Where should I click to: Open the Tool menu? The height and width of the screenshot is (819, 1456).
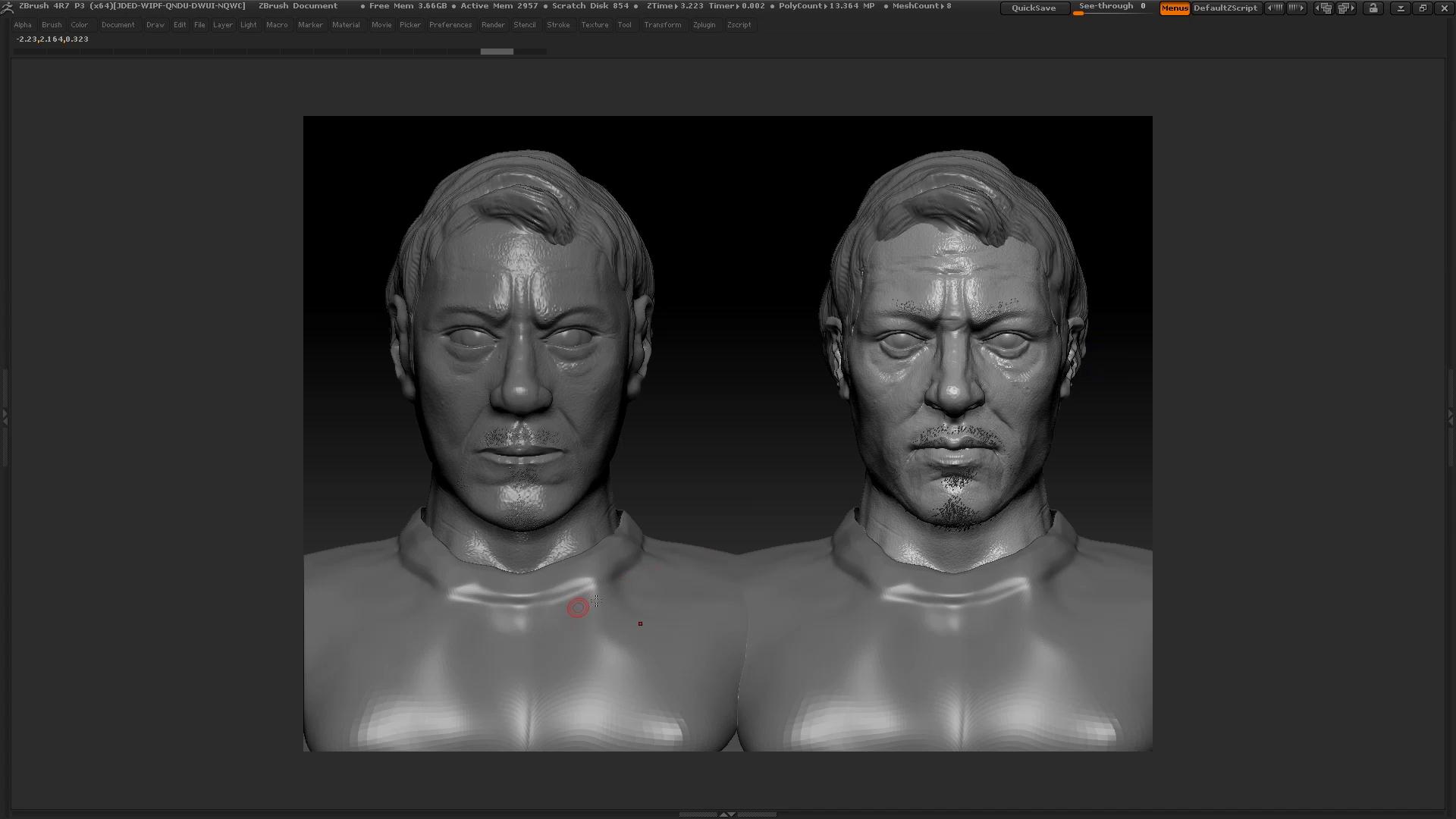[x=624, y=25]
